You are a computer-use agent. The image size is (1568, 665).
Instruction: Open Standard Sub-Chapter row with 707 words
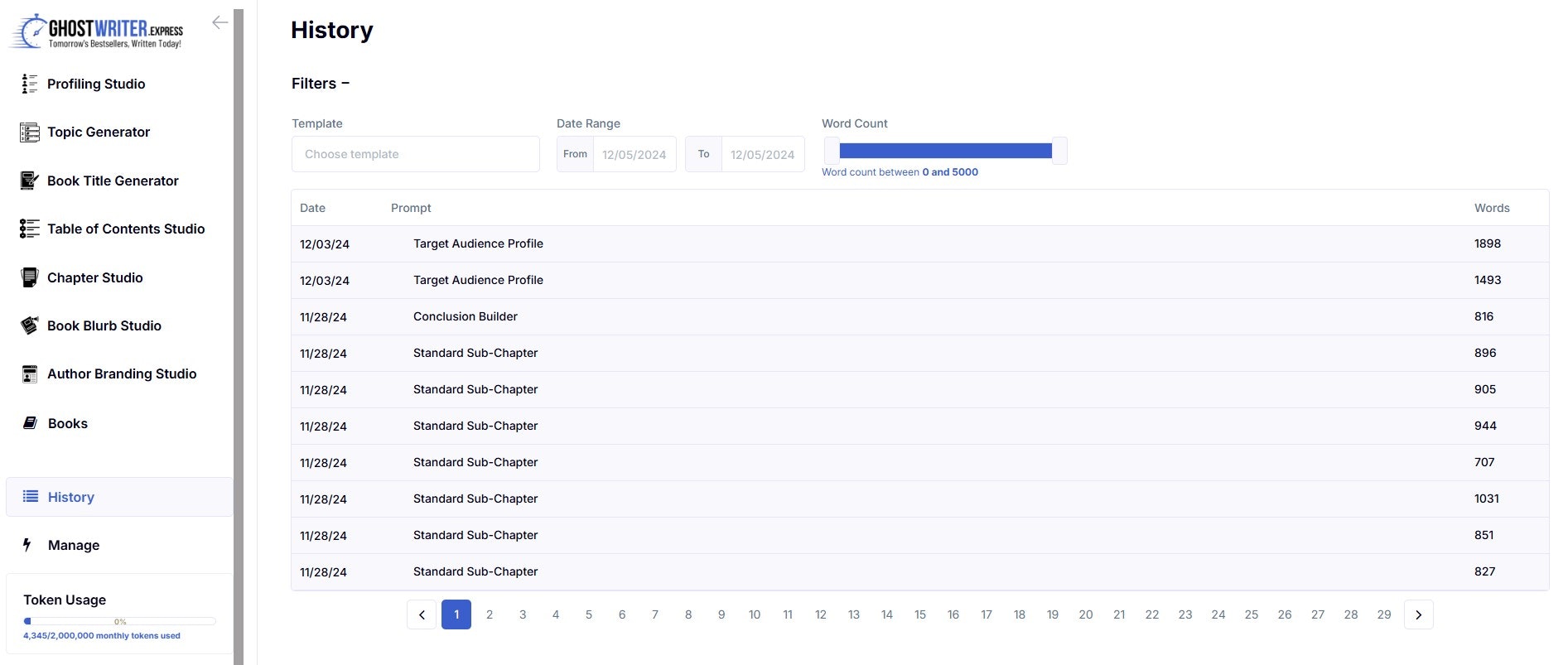[x=920, y=463]
